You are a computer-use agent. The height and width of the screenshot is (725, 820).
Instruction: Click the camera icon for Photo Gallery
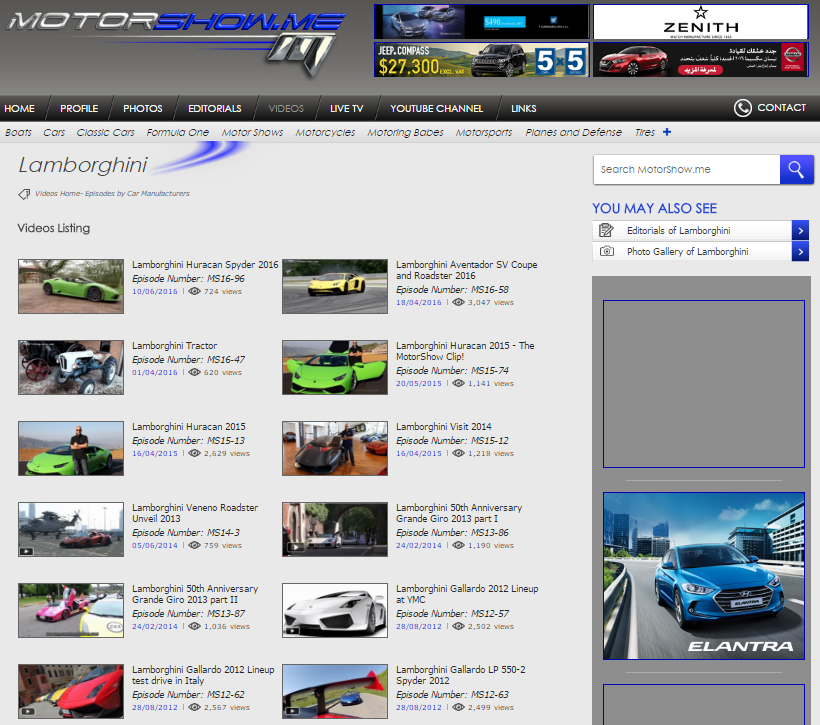pyautogui.click(x=606, y=252)
